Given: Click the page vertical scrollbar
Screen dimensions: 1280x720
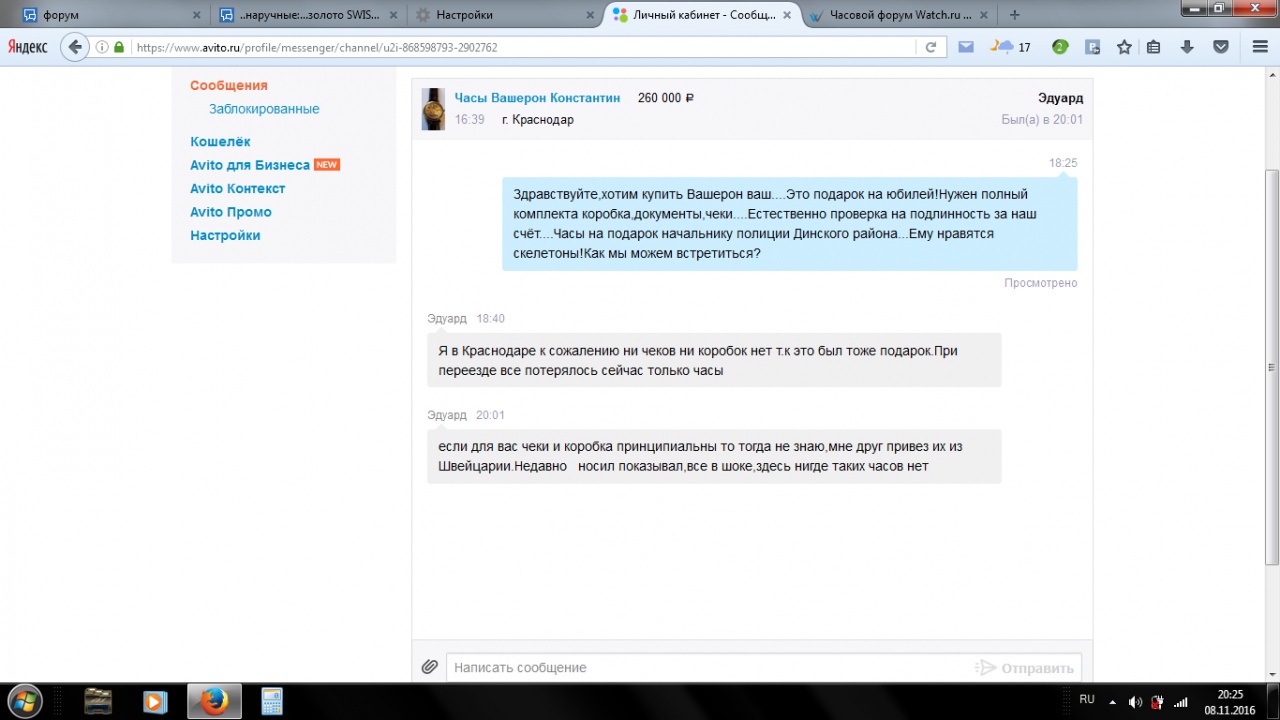Looking at the screenshot, I should (1272, 366).
